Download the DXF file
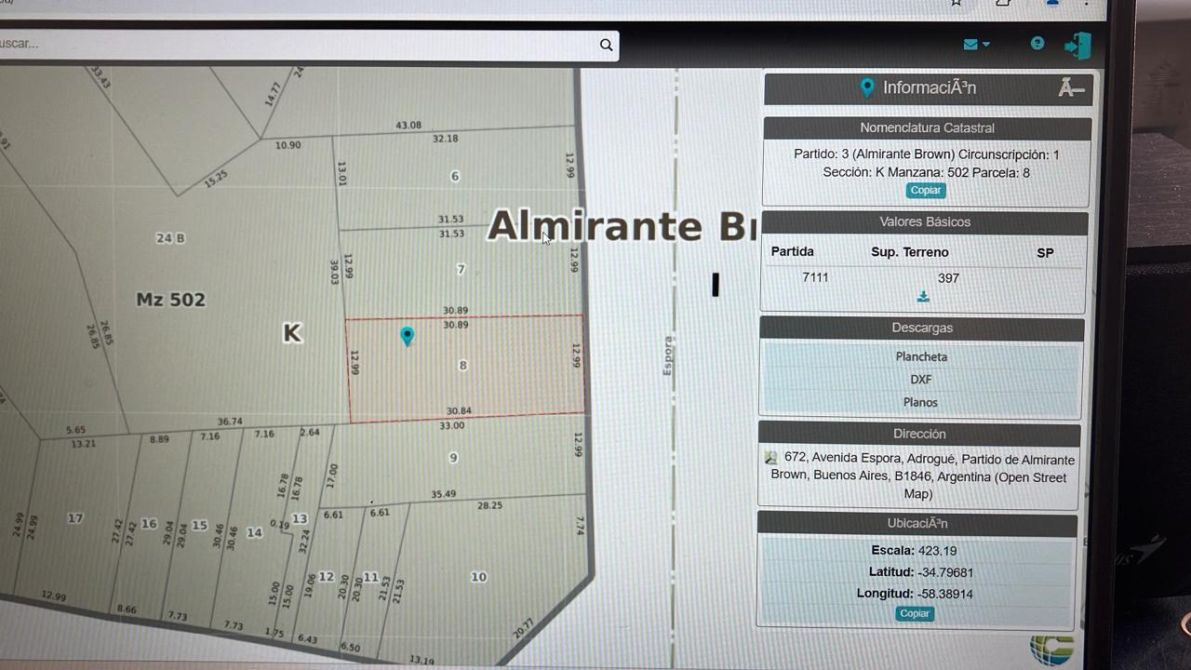1191x670 pixels. coord(921,380)
